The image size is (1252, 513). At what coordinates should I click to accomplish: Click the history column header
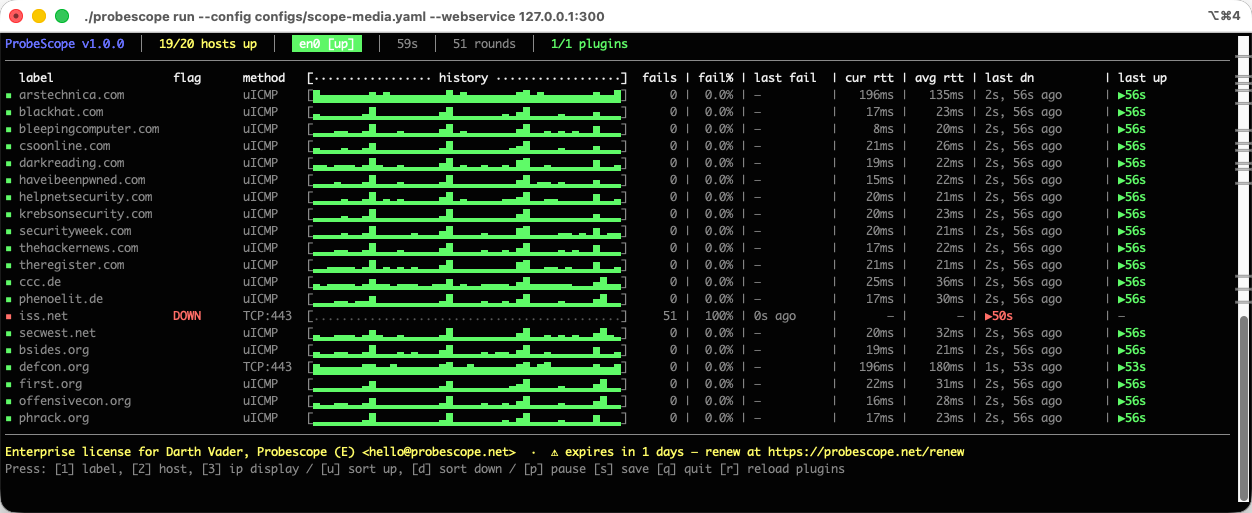464,78
